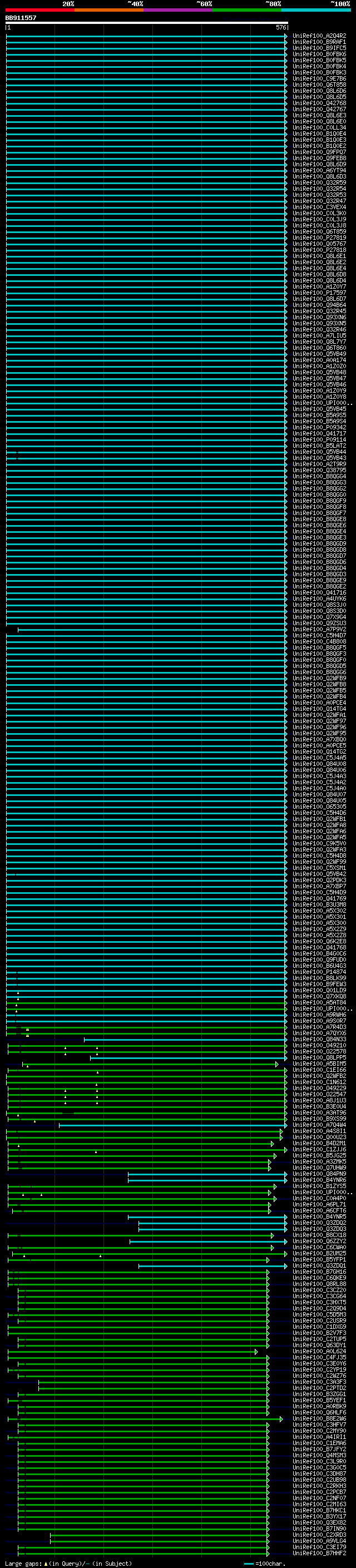The height and width of the screenshot is (1568, 356).
Task: Select hit UniRef100_Q42768
Action: pos(319,103)
